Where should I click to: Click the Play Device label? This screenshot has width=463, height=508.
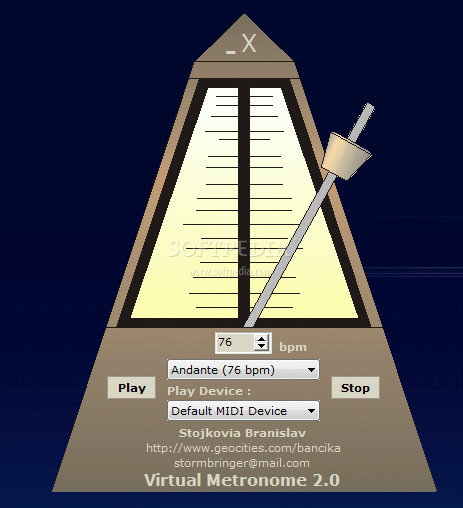(x=209, y=391)
